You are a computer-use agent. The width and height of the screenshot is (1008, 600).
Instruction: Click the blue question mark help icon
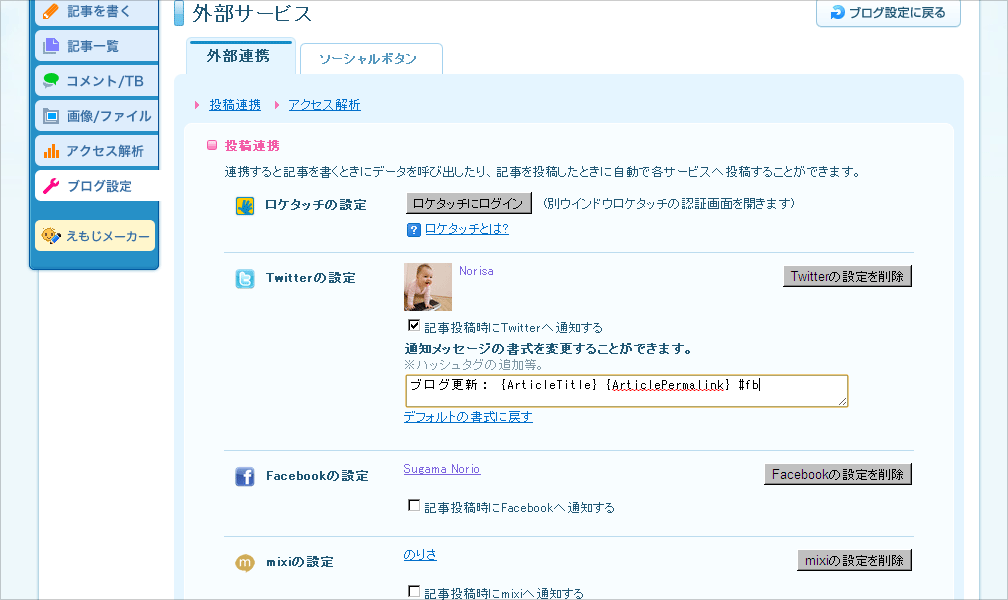[414, 230]
